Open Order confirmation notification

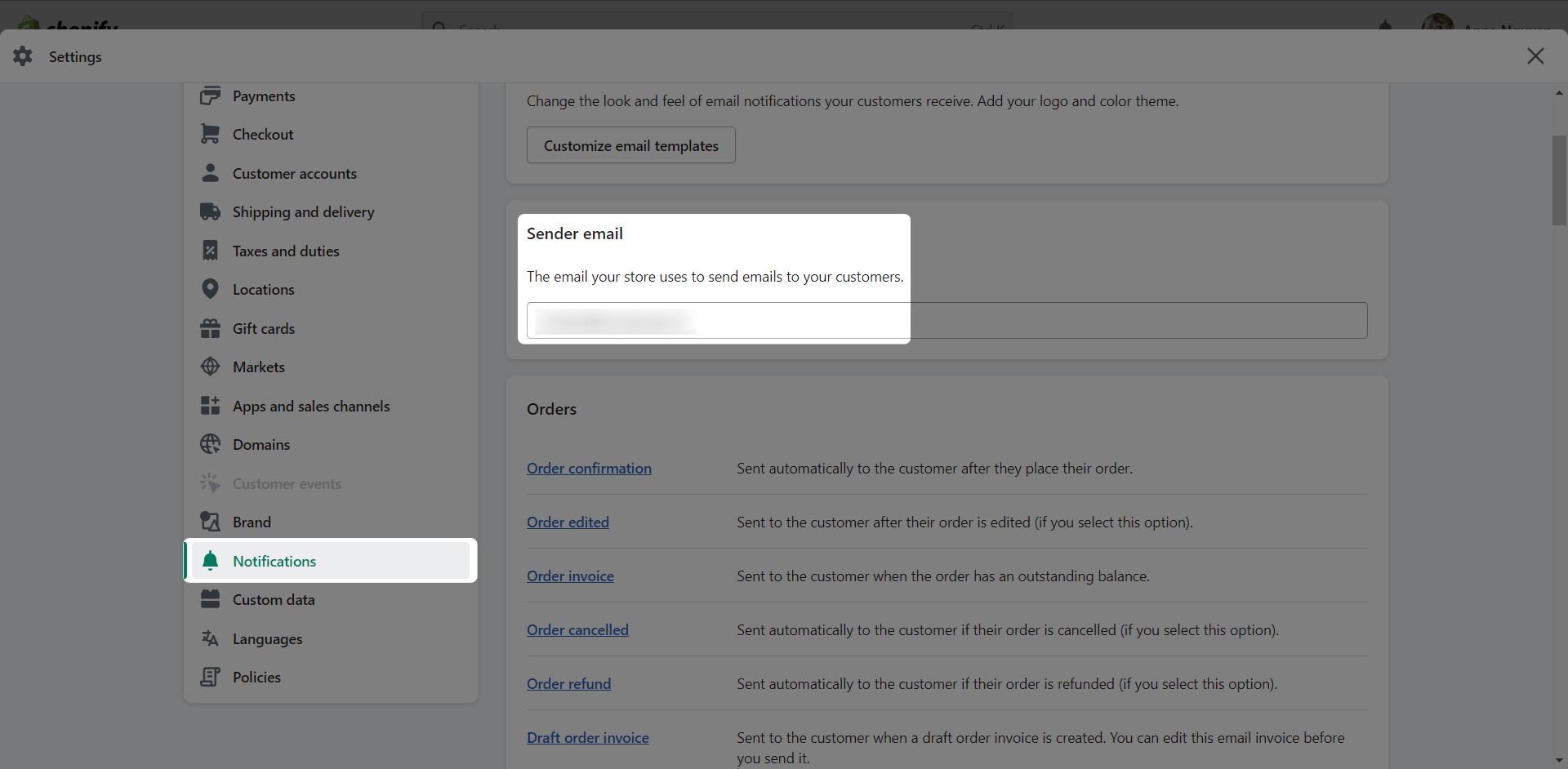click(x=589, y=469)
